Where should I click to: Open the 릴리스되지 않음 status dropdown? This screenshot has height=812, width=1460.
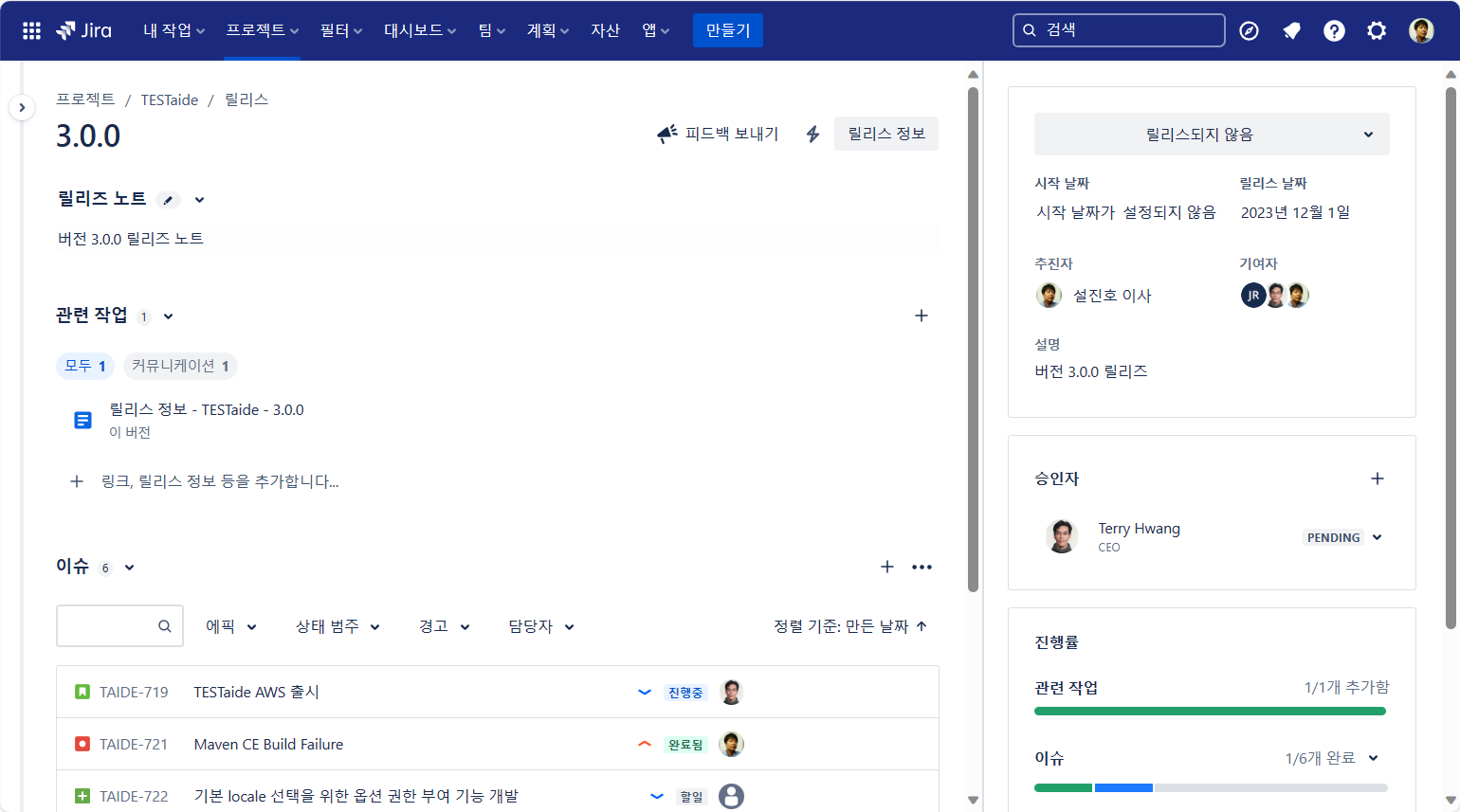[x=1212, y=135]
